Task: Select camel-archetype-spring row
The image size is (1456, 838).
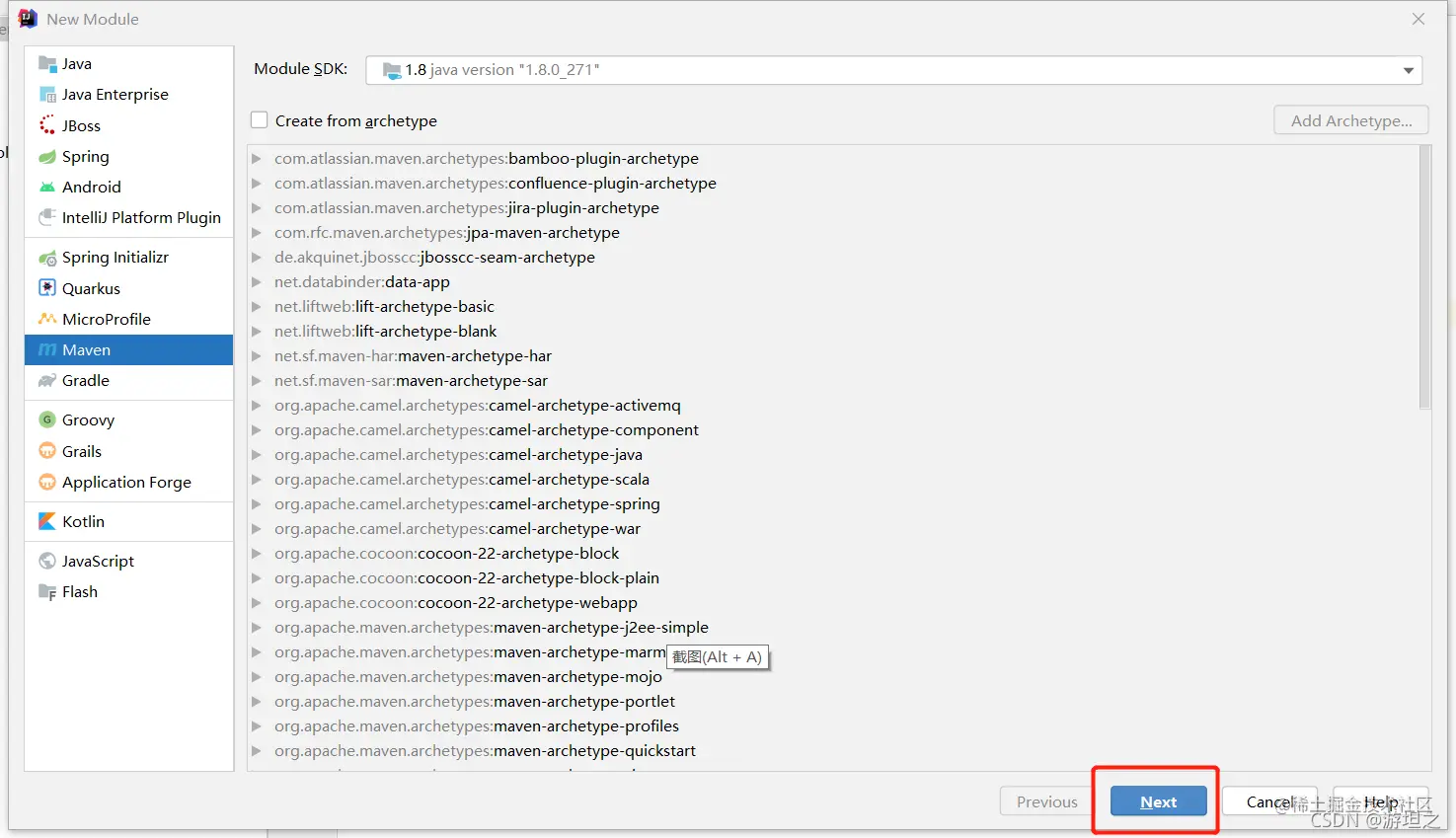Action: (x=834, y=504)
